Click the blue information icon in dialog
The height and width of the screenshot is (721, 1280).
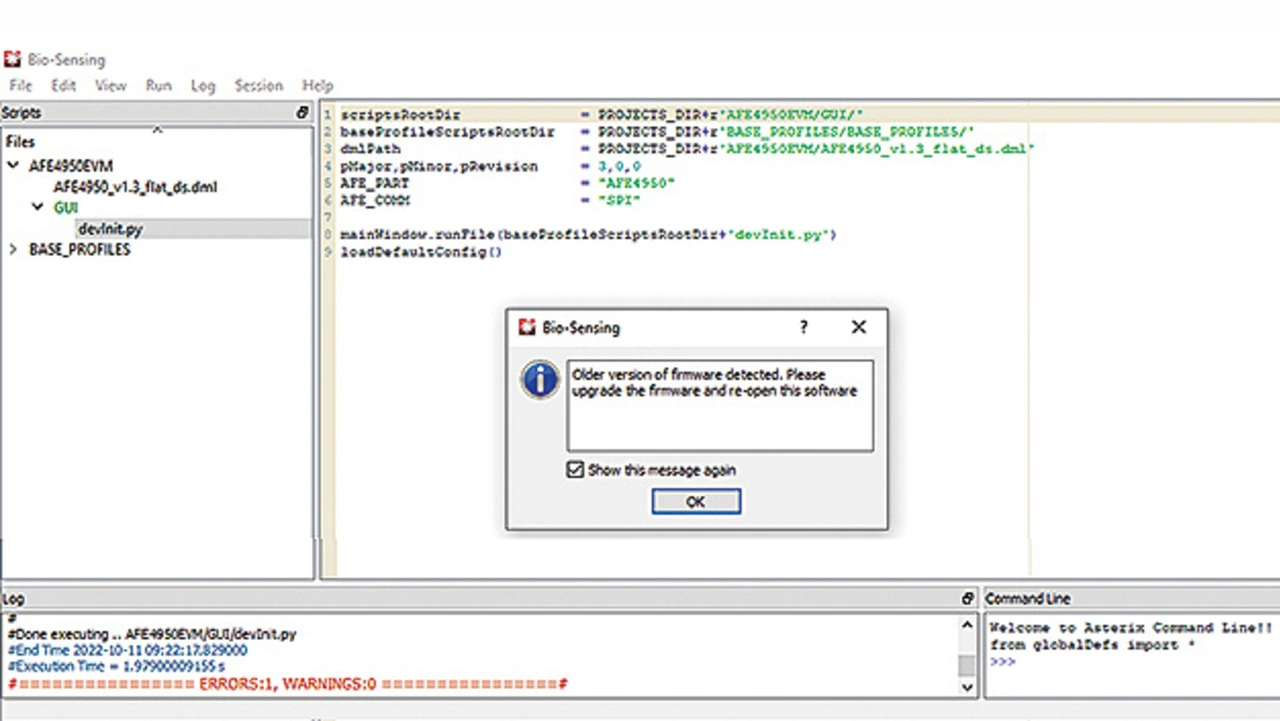click(540, 381)
